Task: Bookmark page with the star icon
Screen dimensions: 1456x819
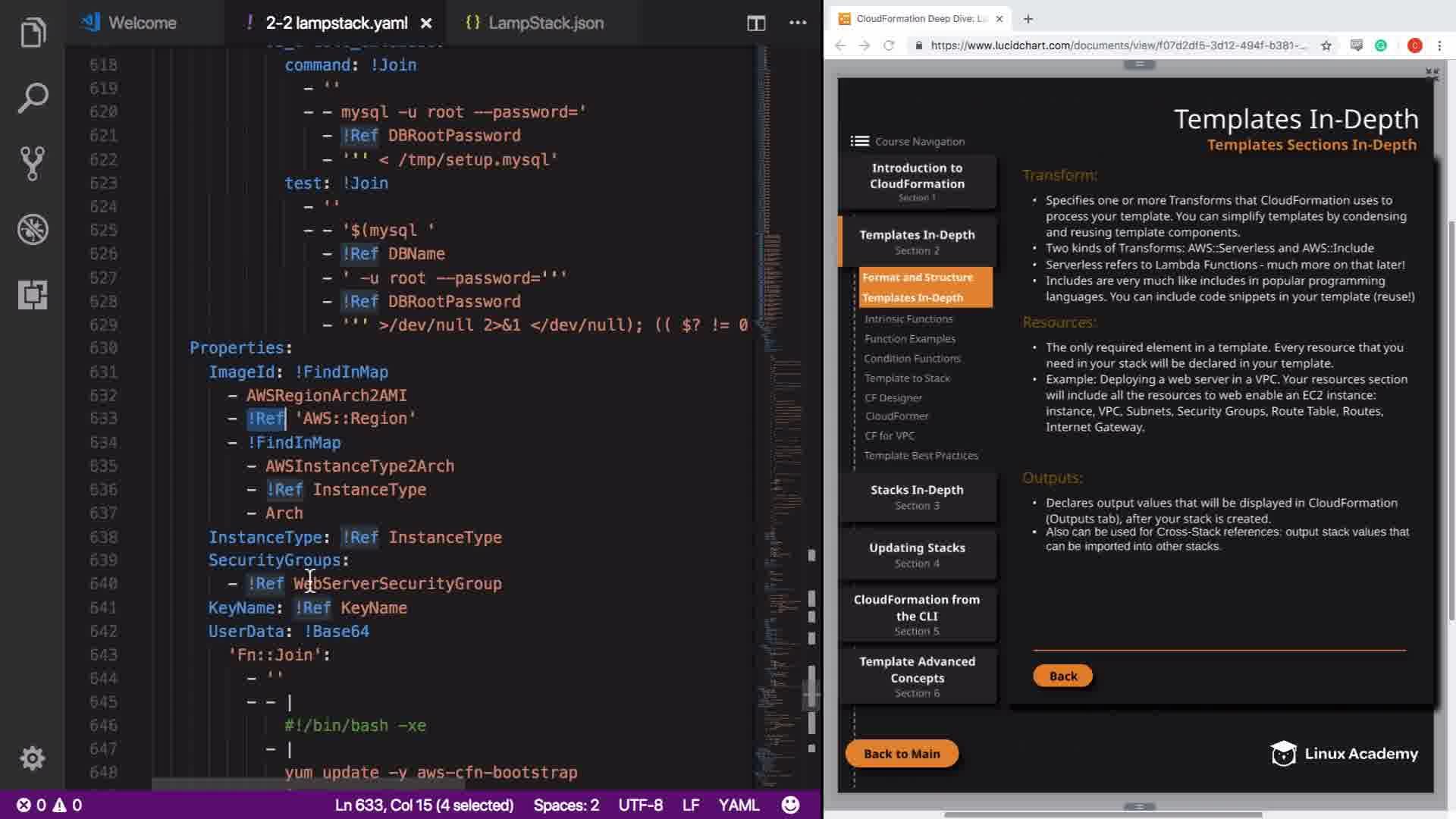Action: tap(1326, 45)
